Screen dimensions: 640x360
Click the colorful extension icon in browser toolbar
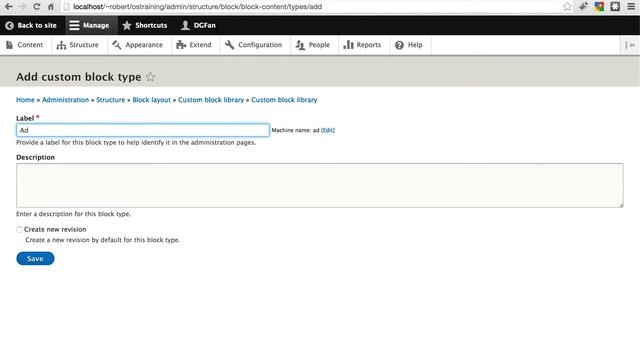[x=599, y=7]
